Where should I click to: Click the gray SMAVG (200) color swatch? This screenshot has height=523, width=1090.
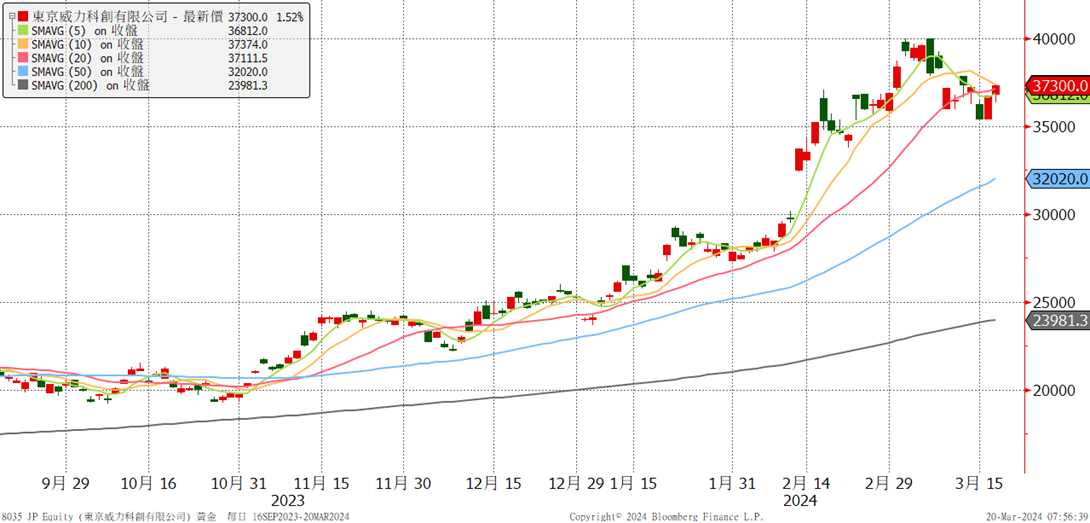click(24, 86)
